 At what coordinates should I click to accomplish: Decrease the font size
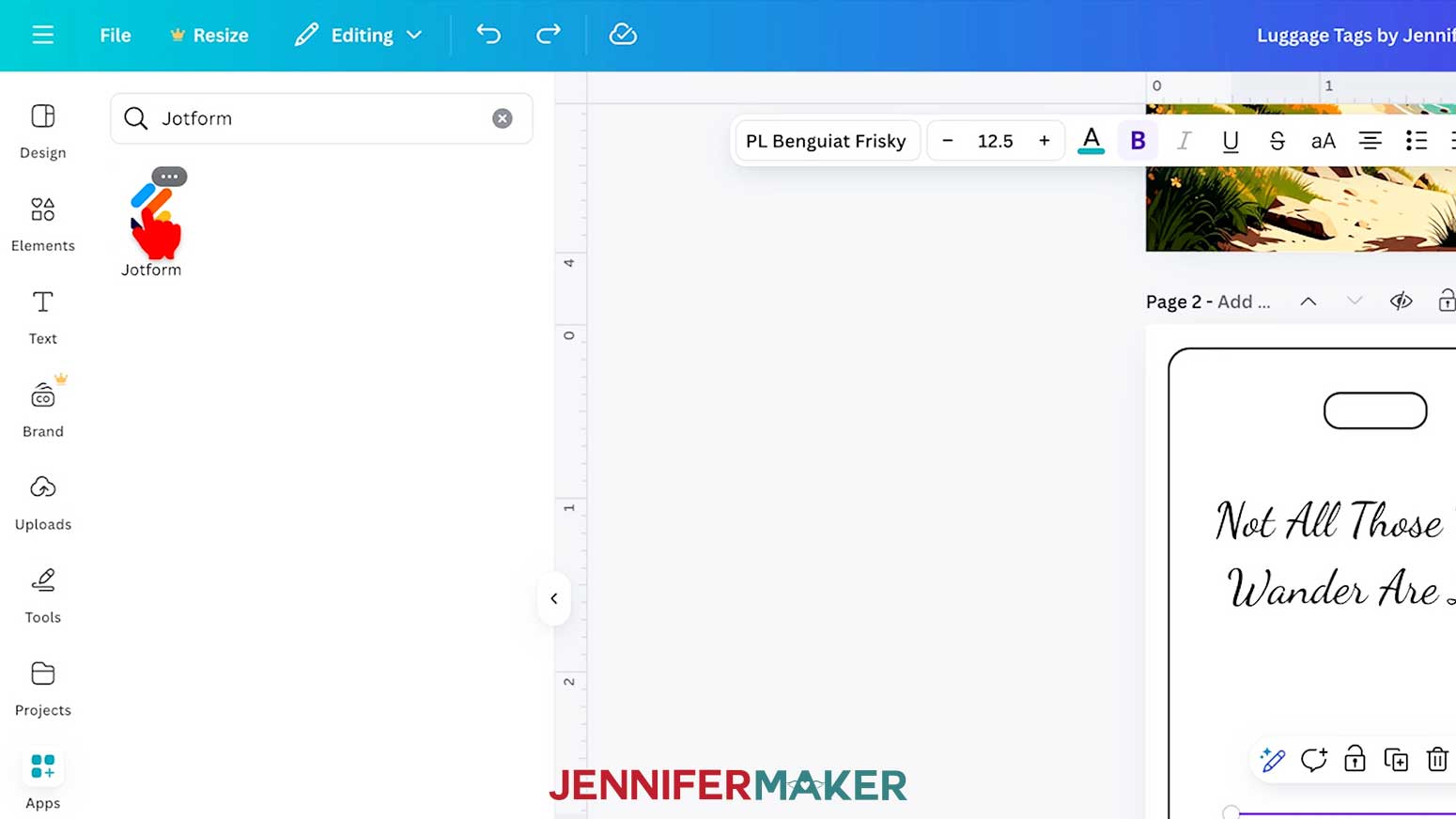(948, 141)
